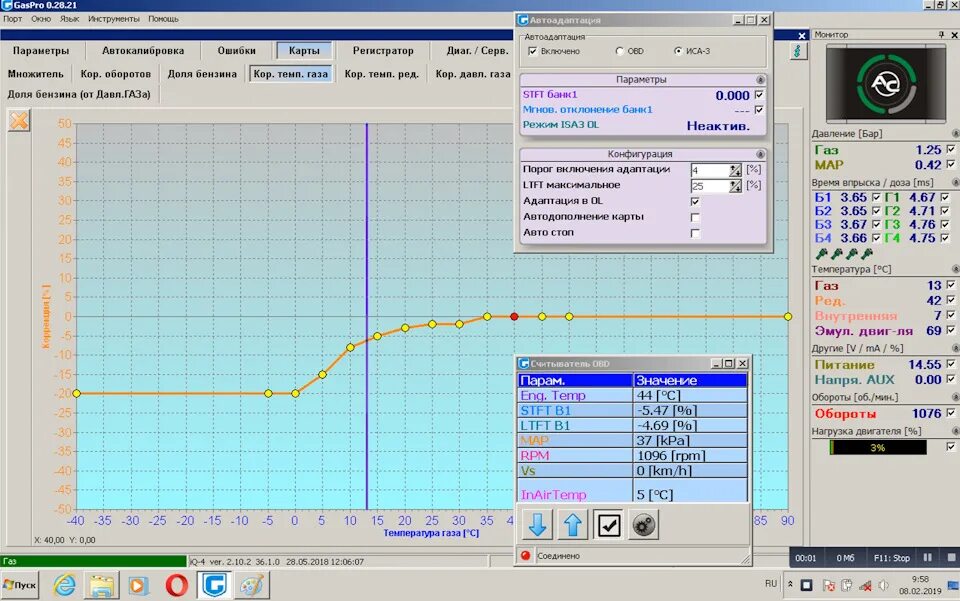The height and width of the screenshot is (601, 960).
Task: Select the OBD radio button
Action: click(x=620, y=51)
